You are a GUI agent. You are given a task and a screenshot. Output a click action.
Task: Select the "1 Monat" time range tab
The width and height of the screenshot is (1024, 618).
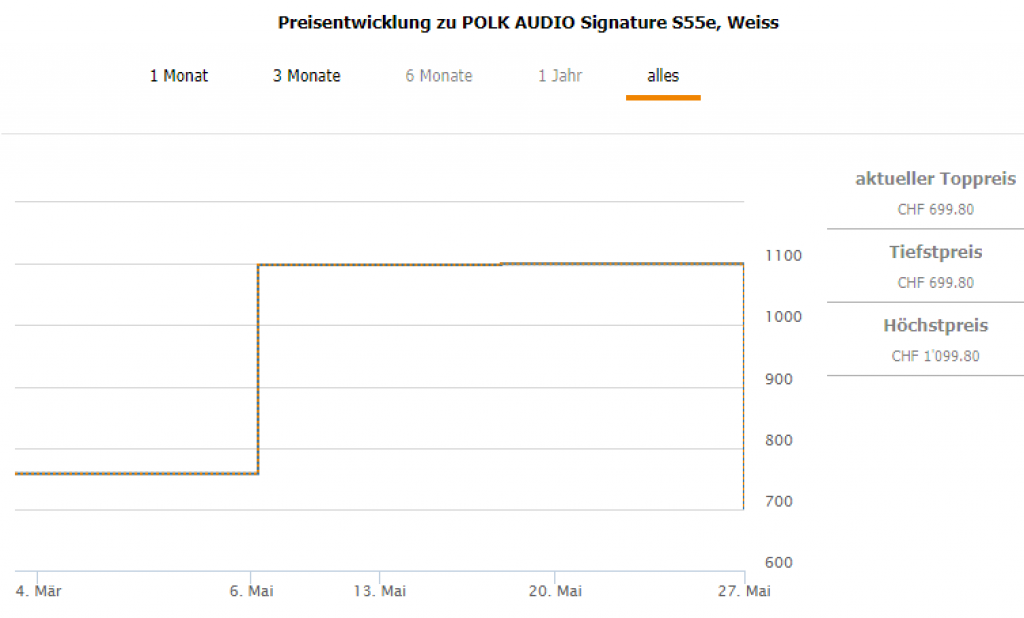pos(179,76)
